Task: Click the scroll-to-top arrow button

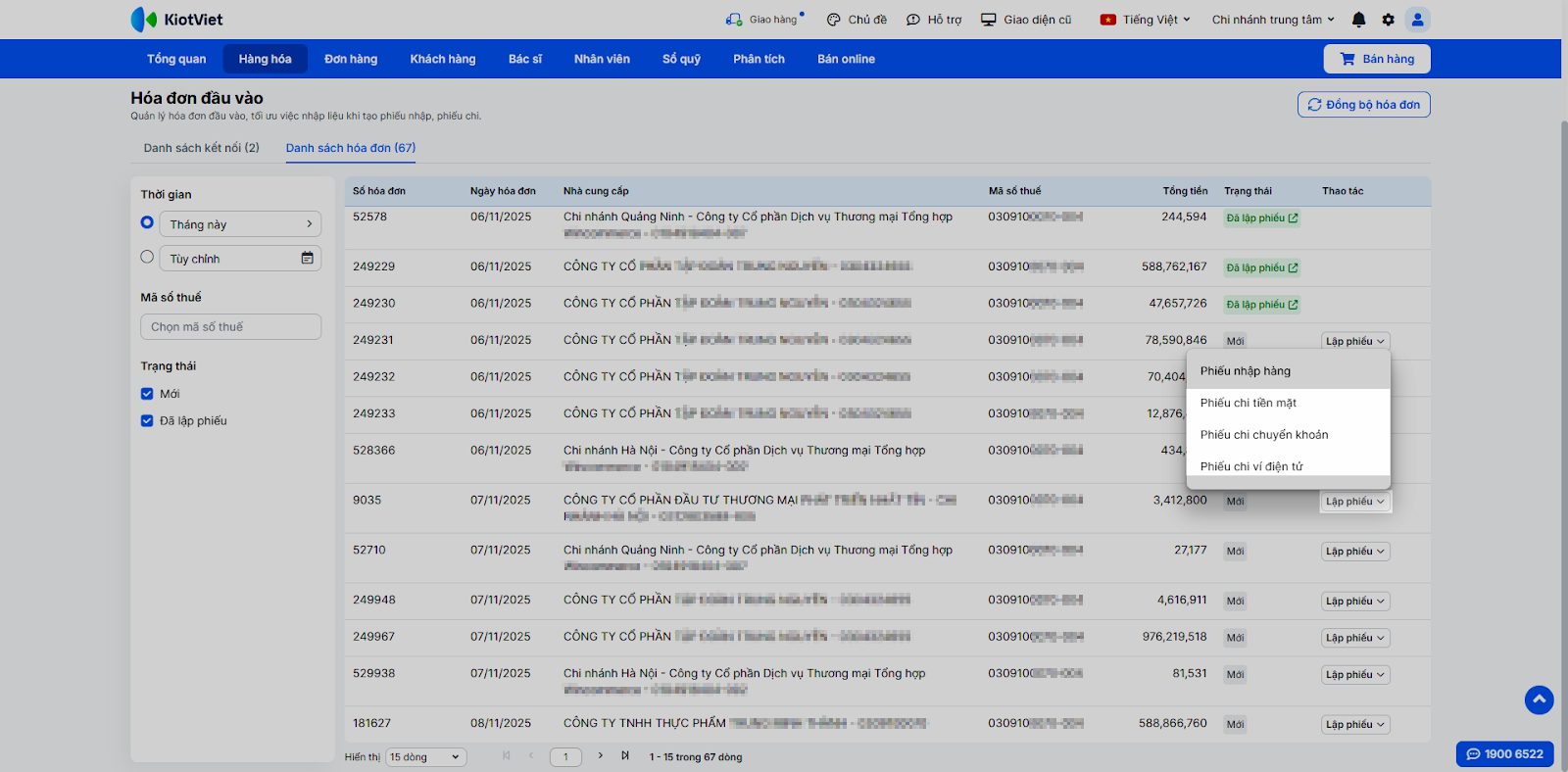Action: click(x=1539, y=700)
